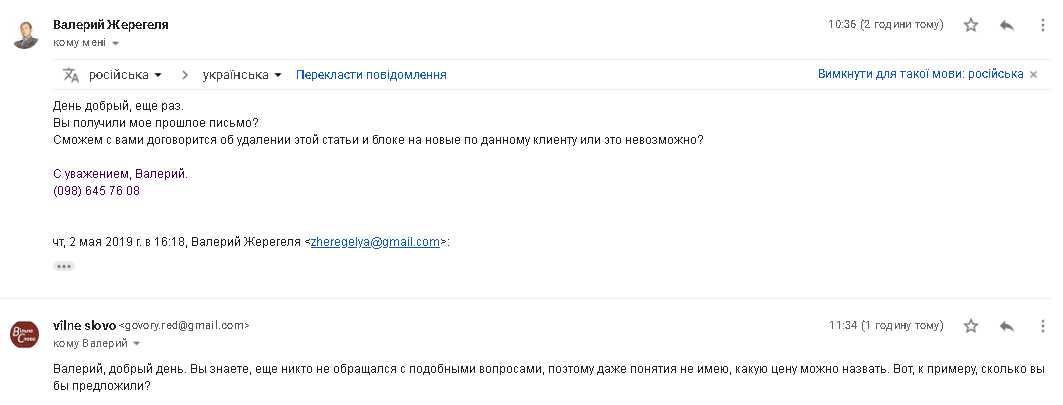The image size is (1063, 405).
Task: Open more options for Валерий's message
Action: 1043,26
